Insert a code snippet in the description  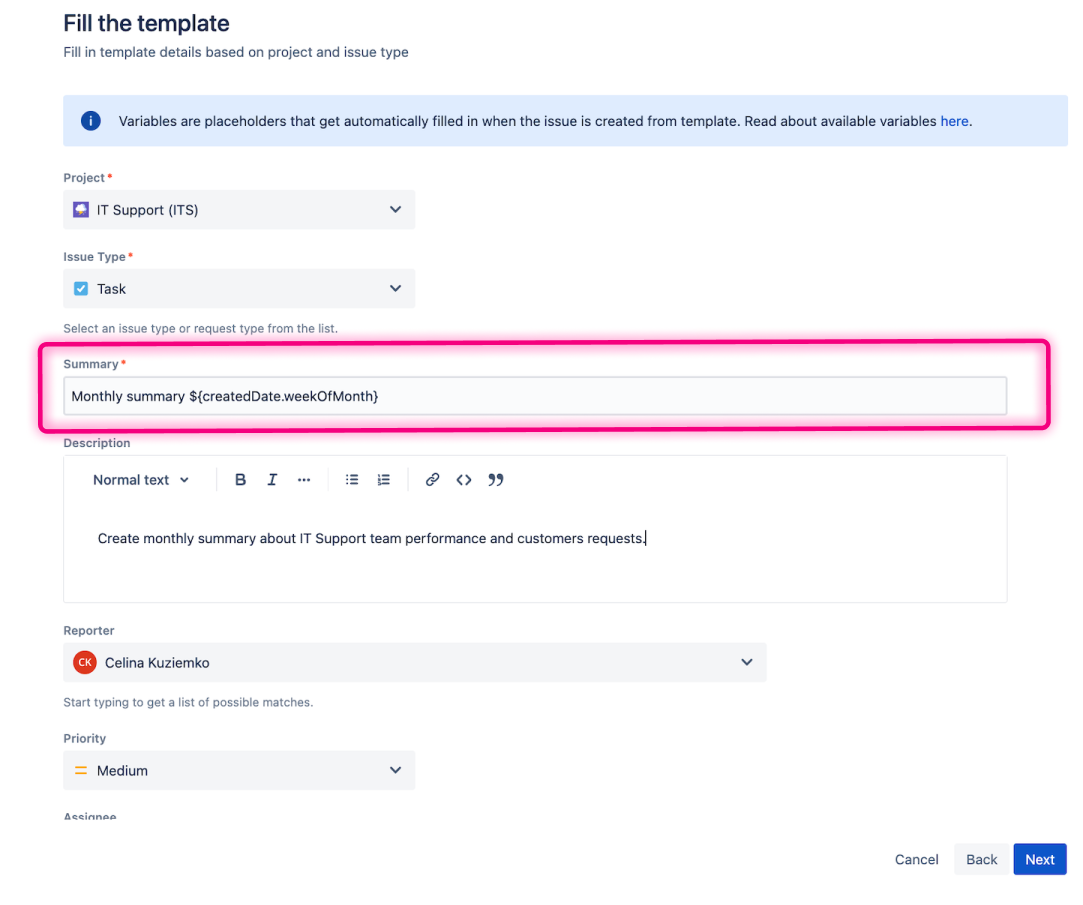click(x=463, y=479)
